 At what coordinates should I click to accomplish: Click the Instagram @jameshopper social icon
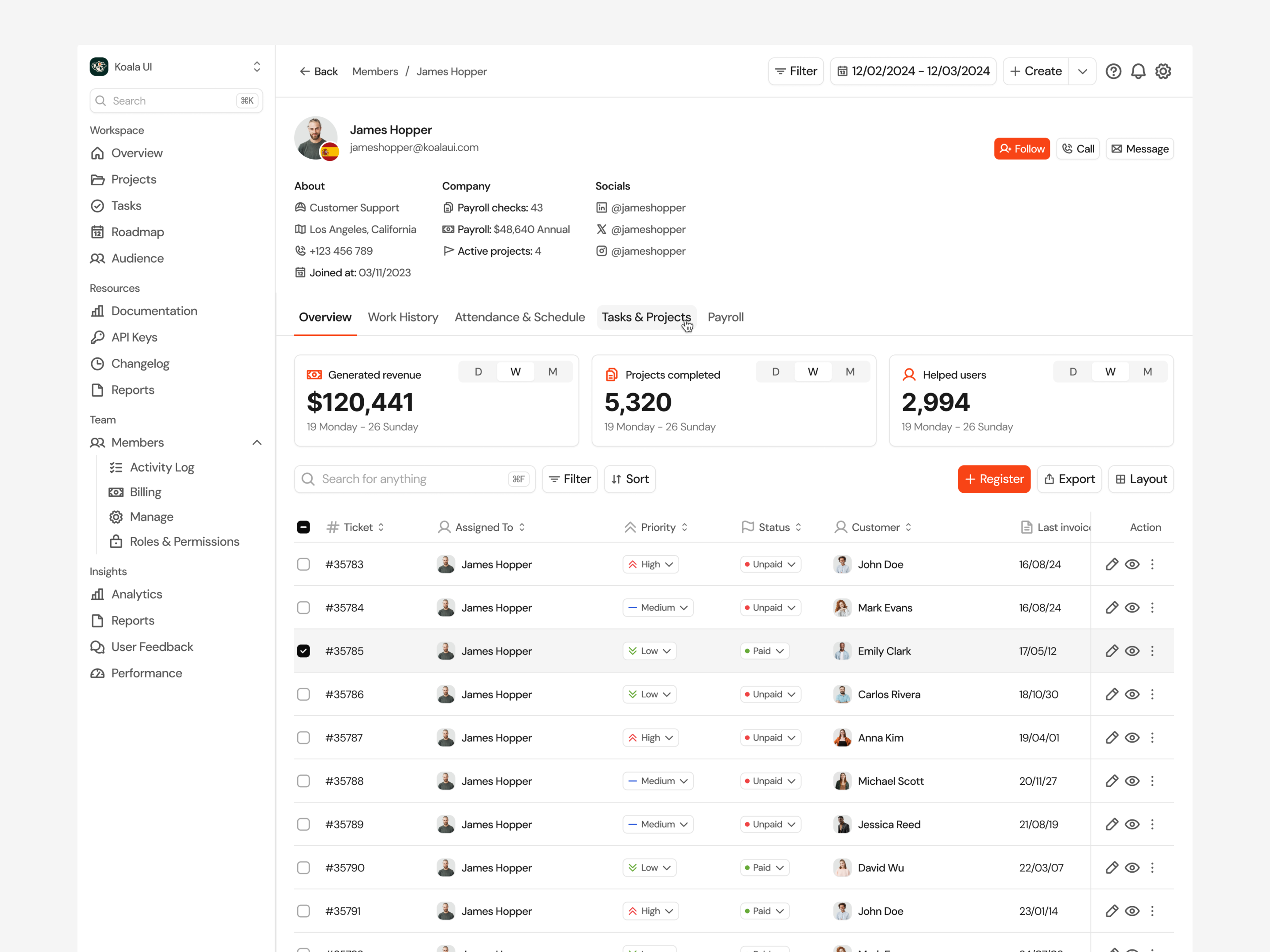click(601, 251)
